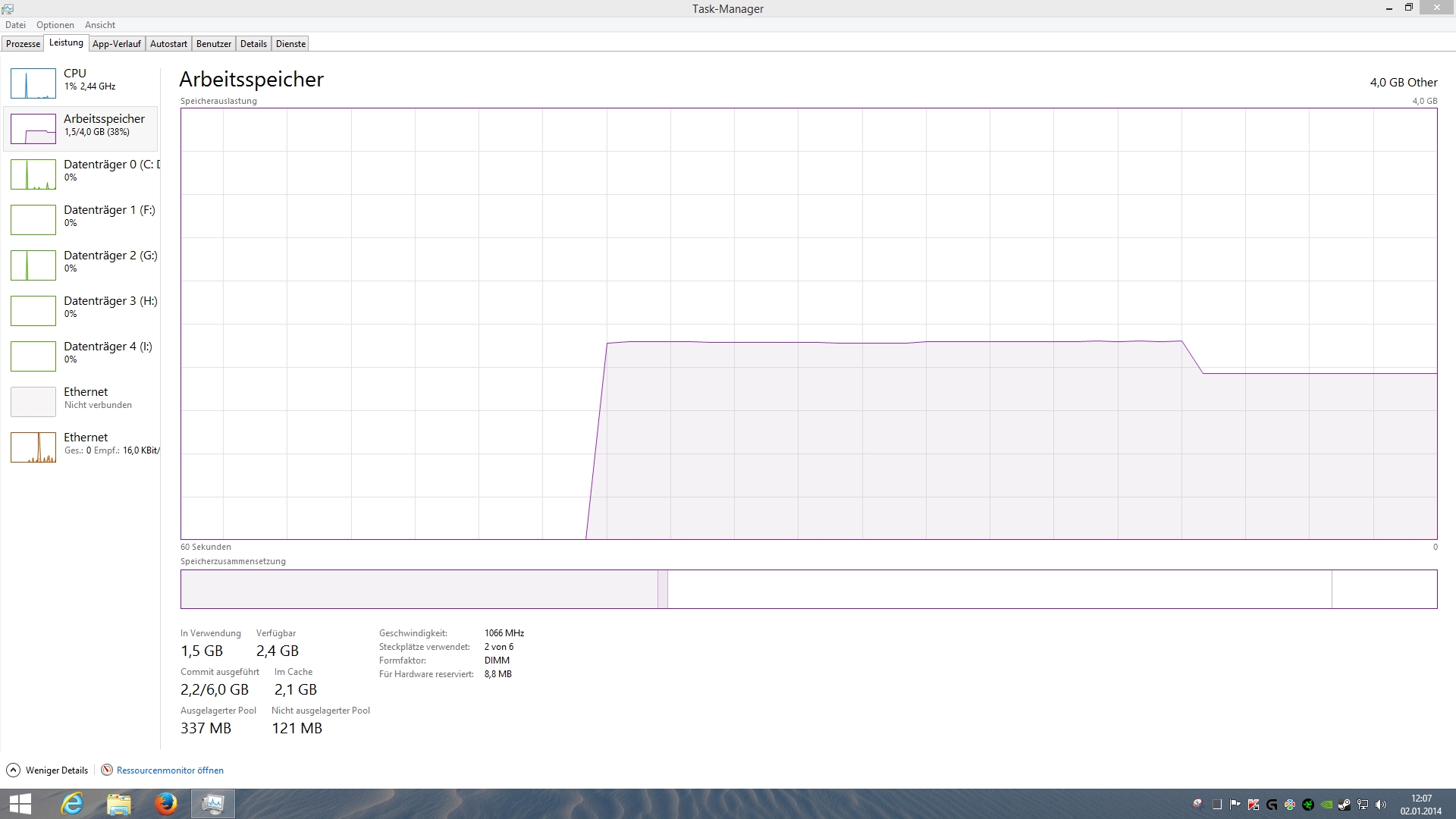Select the Leistung tab
Viewport: 1456px width, 819px height.
[x=66, y=43]
